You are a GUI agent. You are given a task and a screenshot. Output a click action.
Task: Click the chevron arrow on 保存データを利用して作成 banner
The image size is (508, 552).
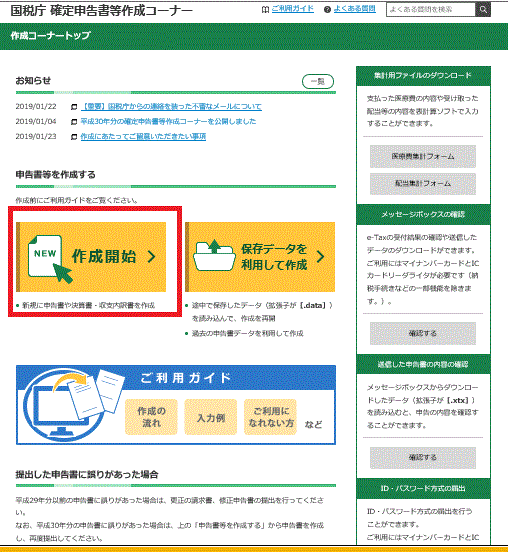click(x=320, y=257)
